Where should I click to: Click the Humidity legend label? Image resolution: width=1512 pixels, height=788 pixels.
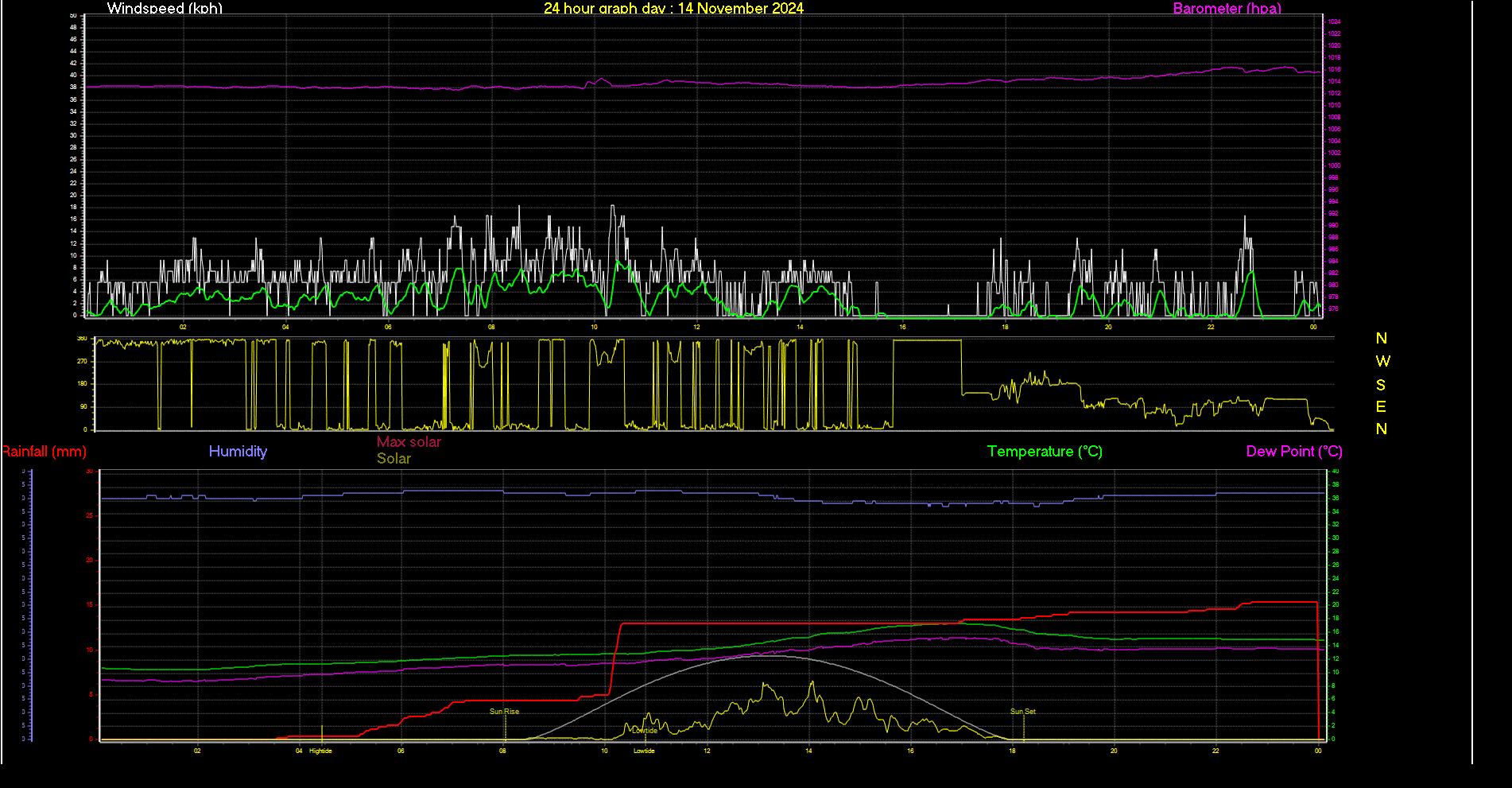[x=238, y=451]
